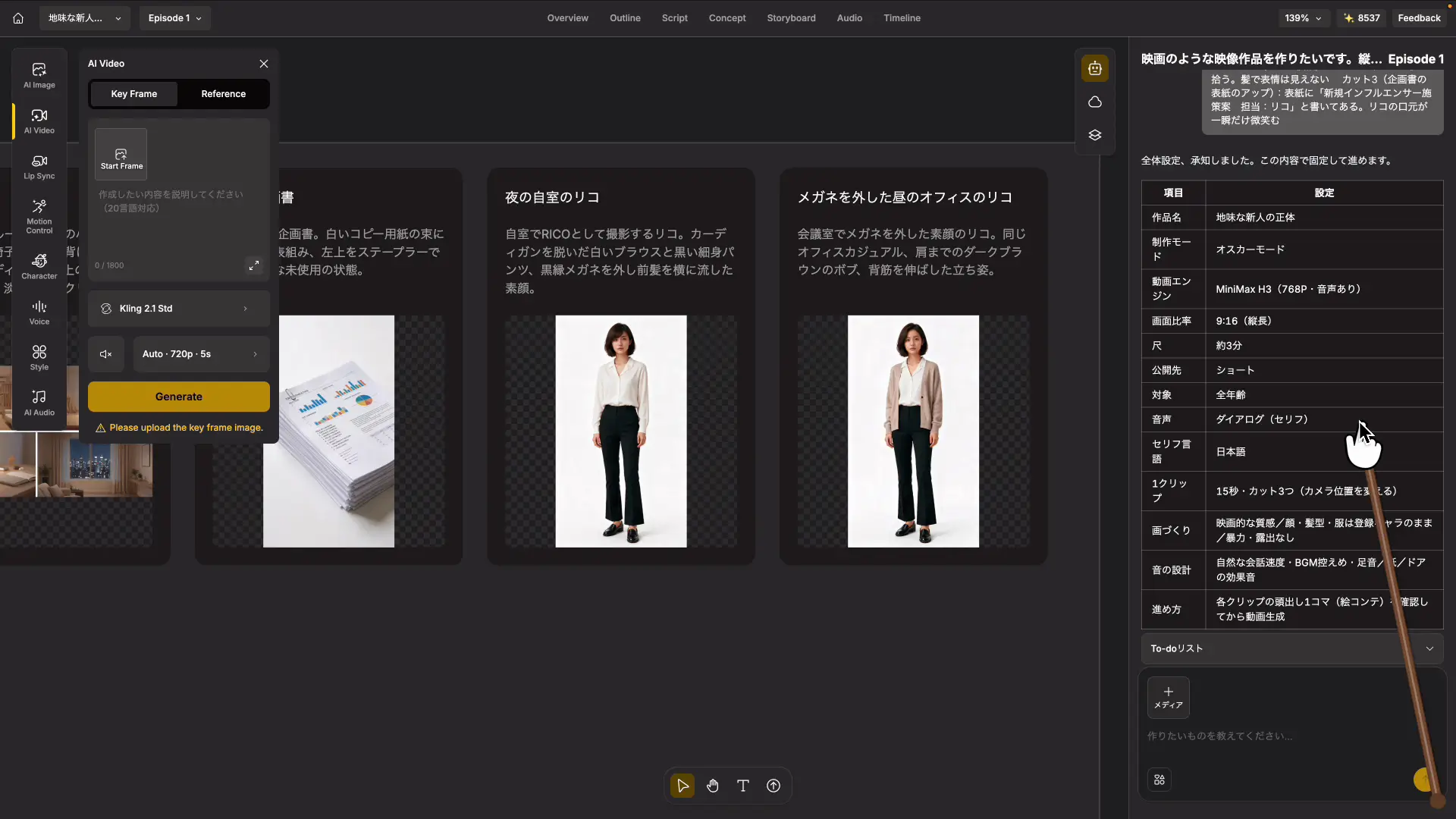This screenshot has width=1456, height=819.
Task: Expand the To-doリスト section
Action: pyautogui.click(x=1292, y=648)
